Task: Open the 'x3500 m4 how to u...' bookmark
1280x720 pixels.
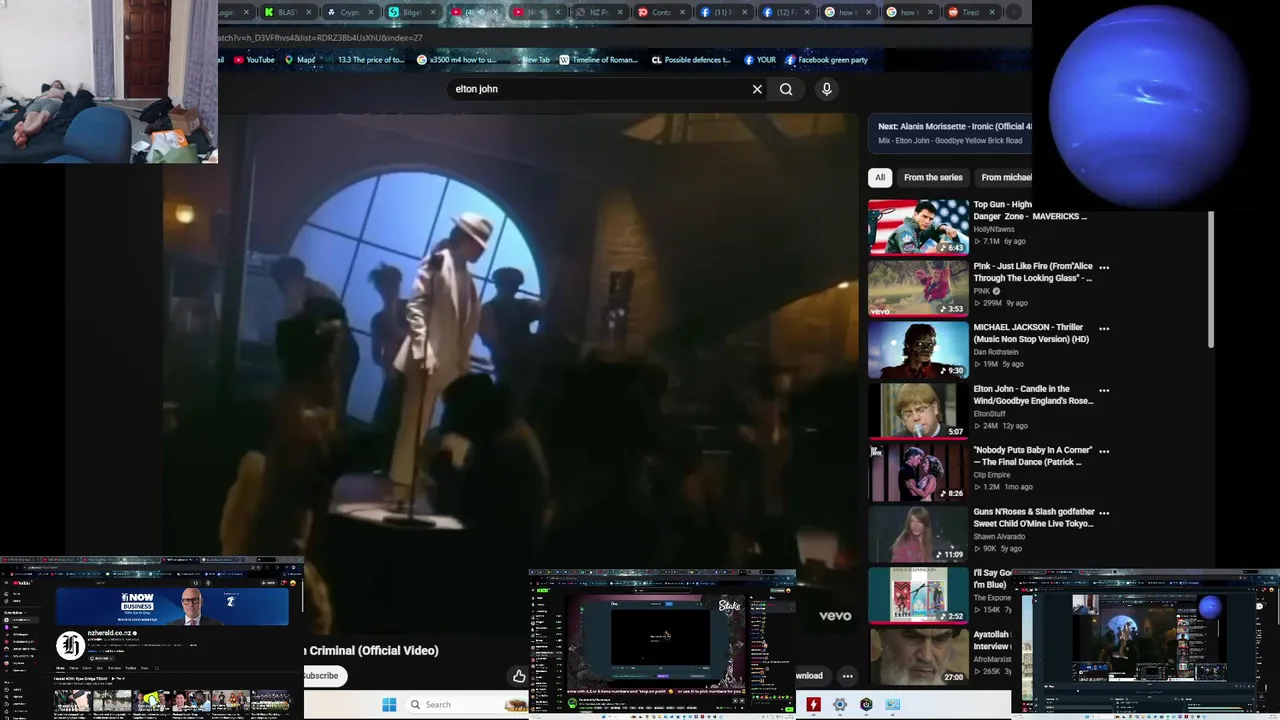Action: click(457, 60)
